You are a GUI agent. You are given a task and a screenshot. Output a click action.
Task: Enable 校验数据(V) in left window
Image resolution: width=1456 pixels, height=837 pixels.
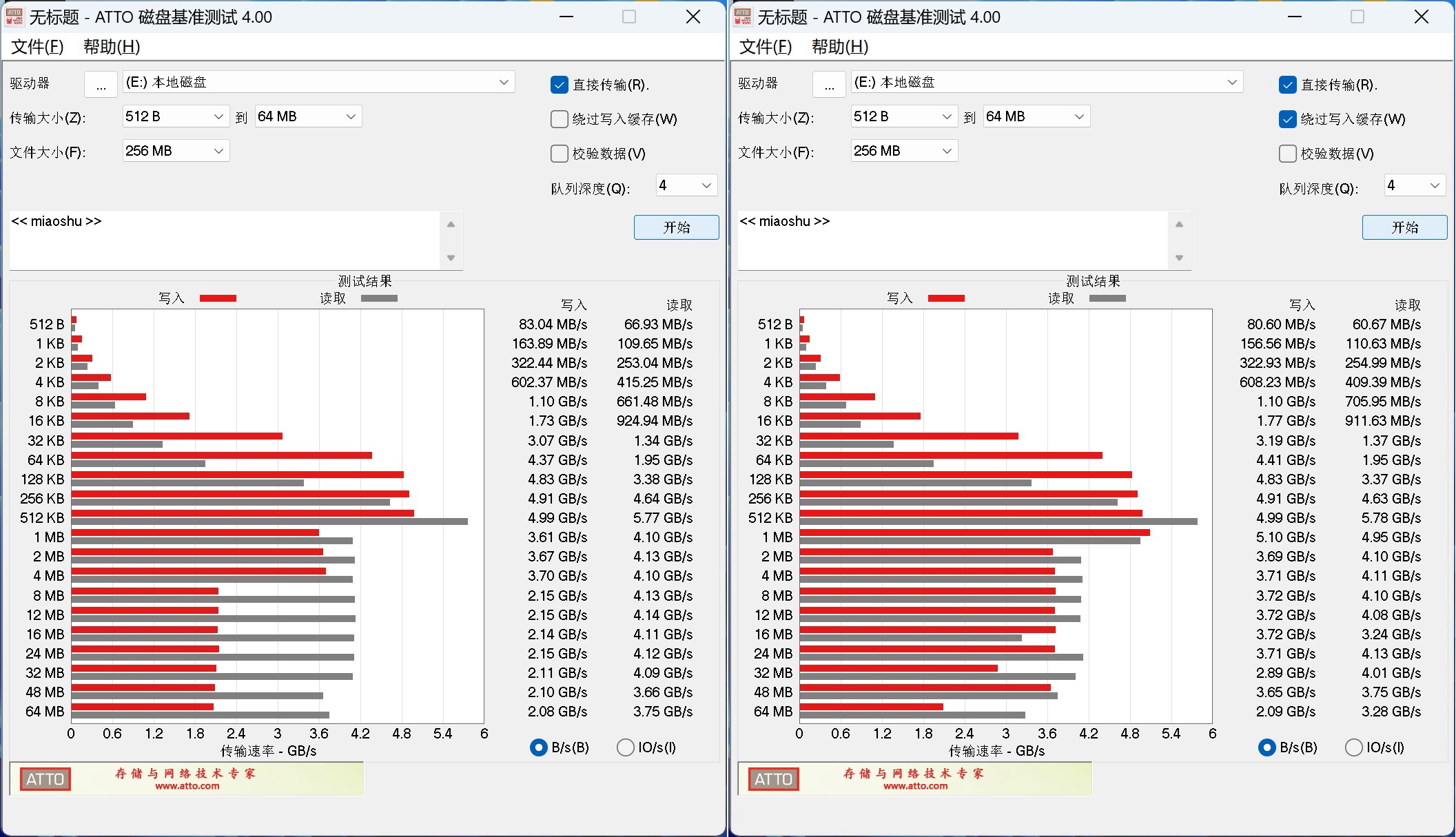pyautogui.click(x=559, y=154)
